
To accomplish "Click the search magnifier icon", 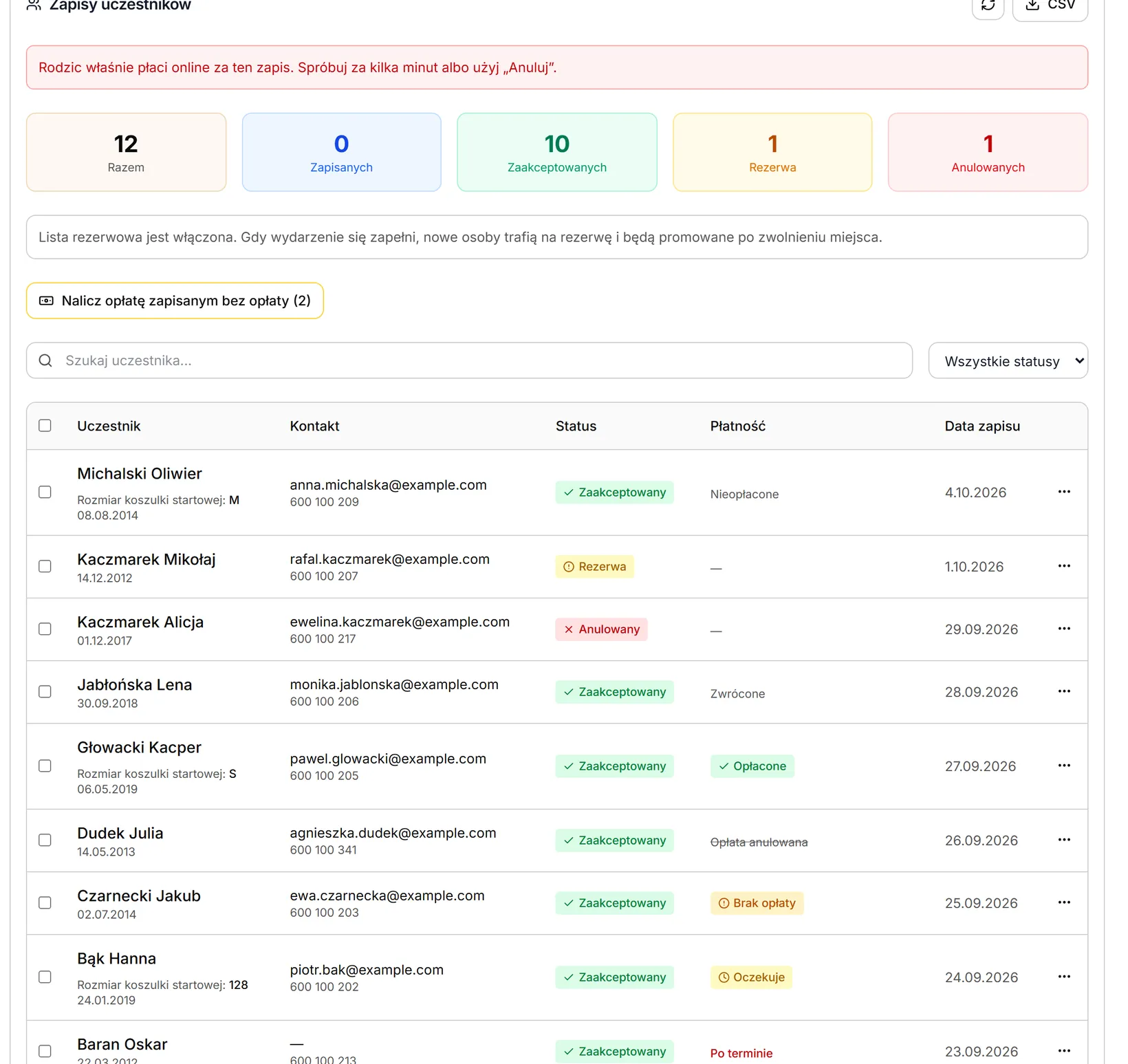I will [x=45, y=360].
